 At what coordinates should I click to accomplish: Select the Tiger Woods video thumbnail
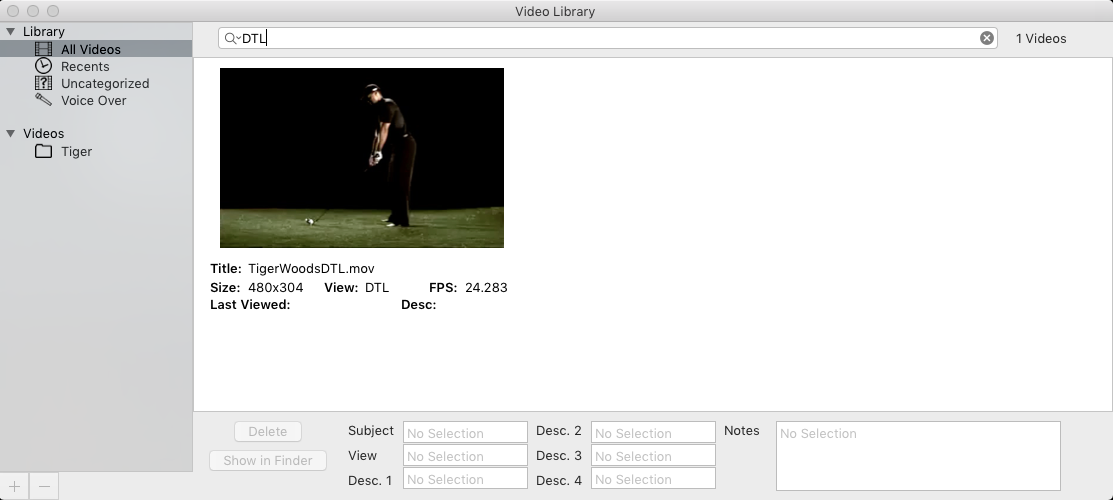(x=361, y=158)
